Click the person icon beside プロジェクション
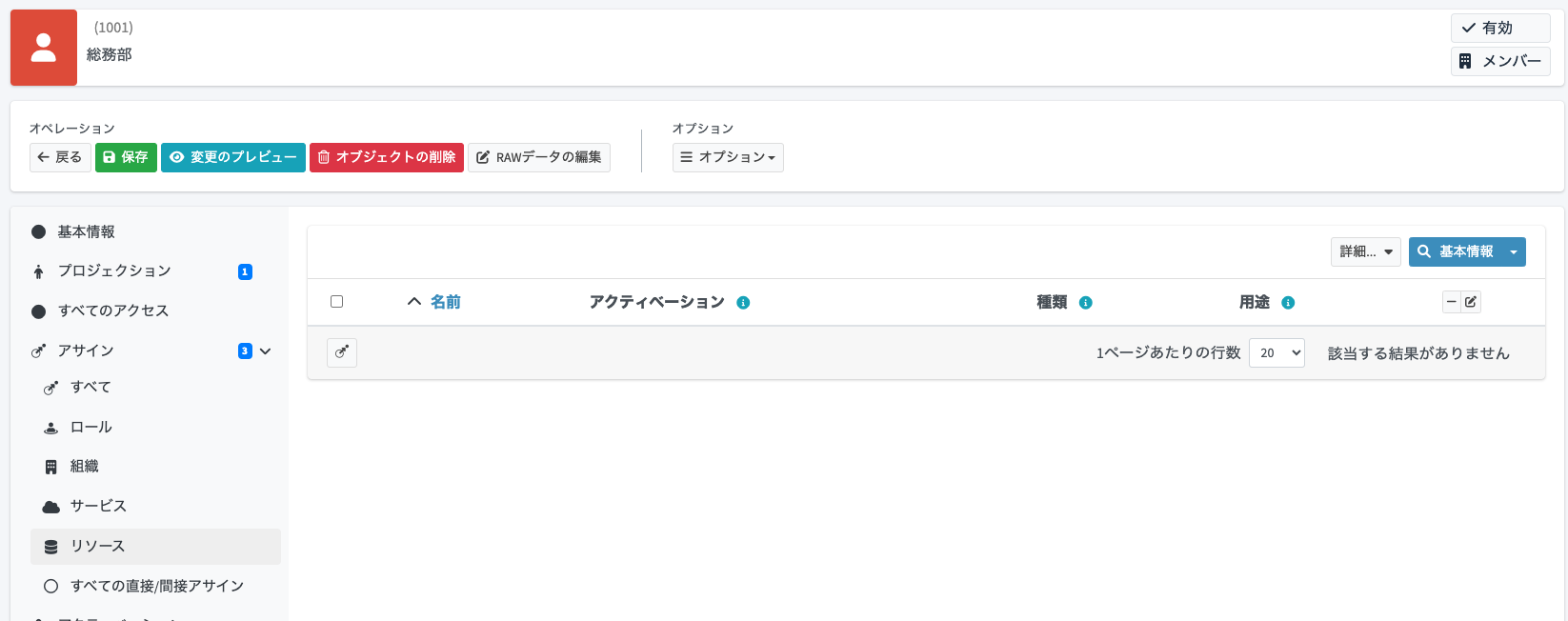This screenshot has height=621, width=1568. [x=38, y=271]
